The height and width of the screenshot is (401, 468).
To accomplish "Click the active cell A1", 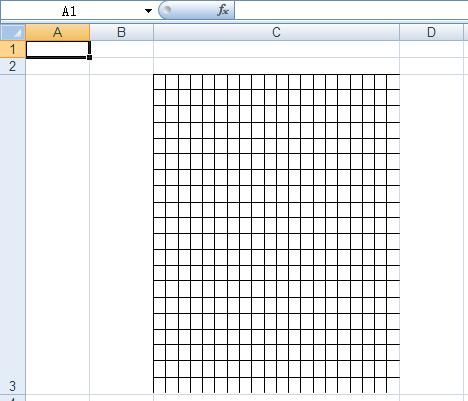I will point(58,49).
